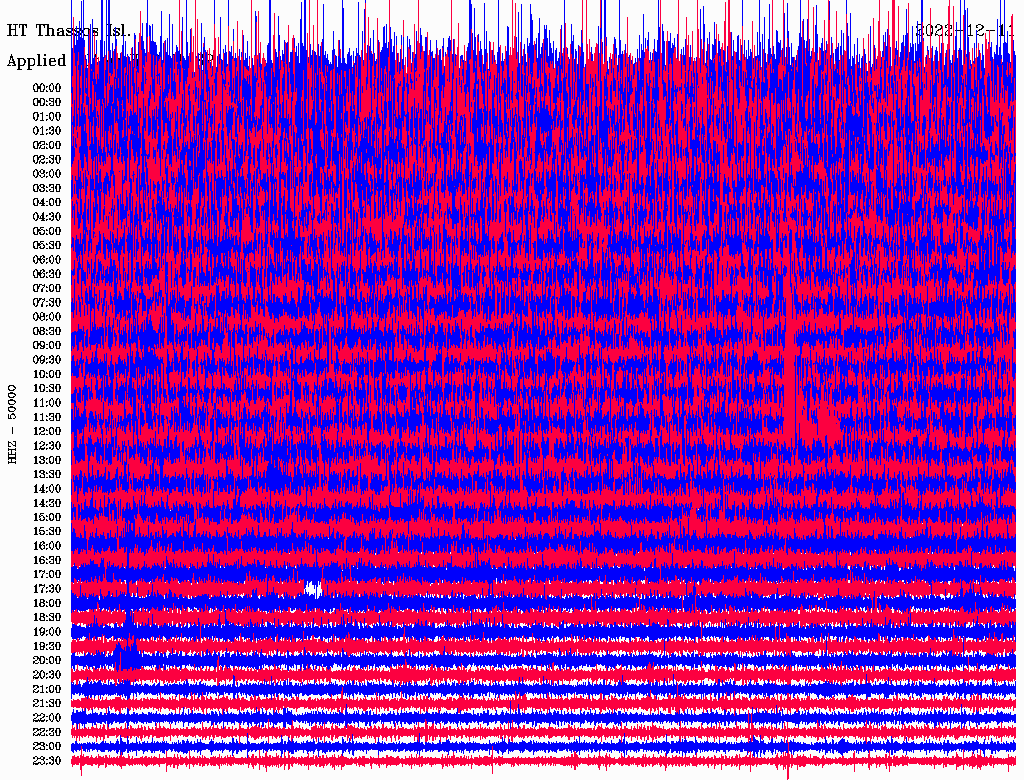The width and height of the screenshot is (1024, 780).
Task: Select the 22:30 time label
Action: pyautogui.click(x=47, y=732)
